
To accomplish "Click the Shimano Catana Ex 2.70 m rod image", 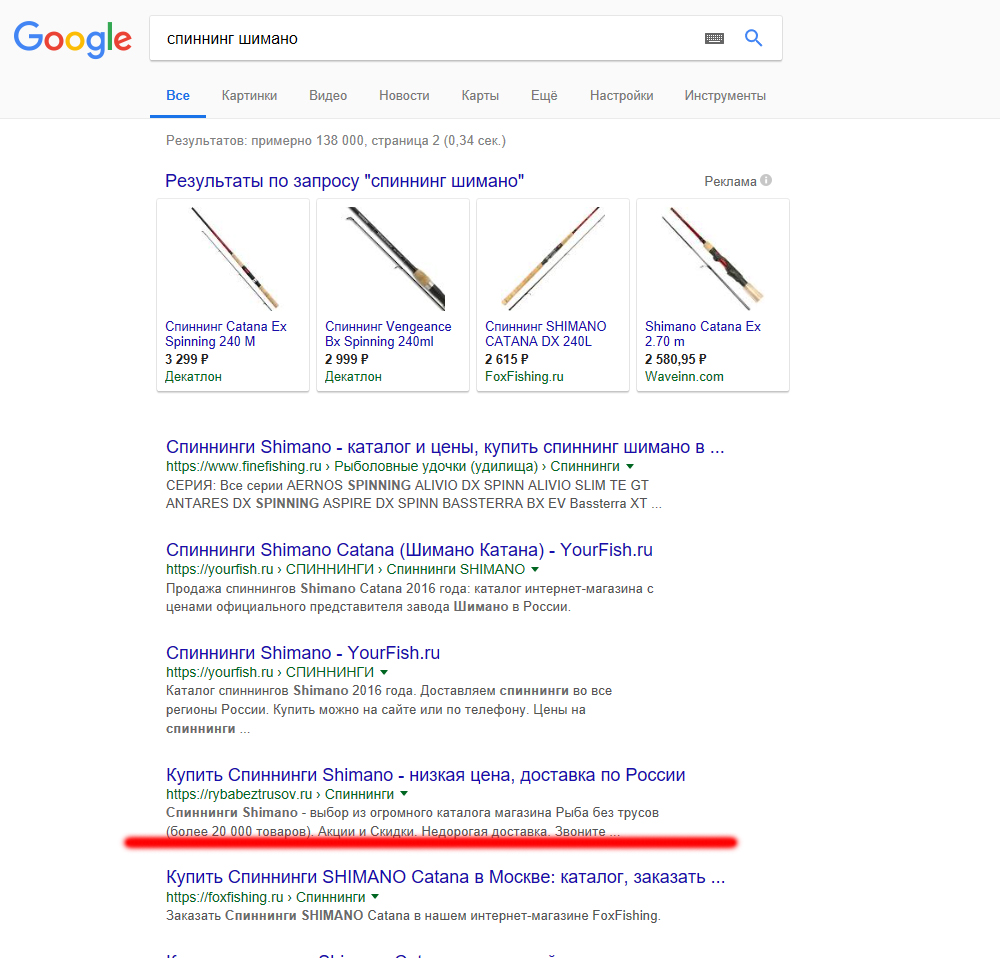I will (x=713, y=258).
